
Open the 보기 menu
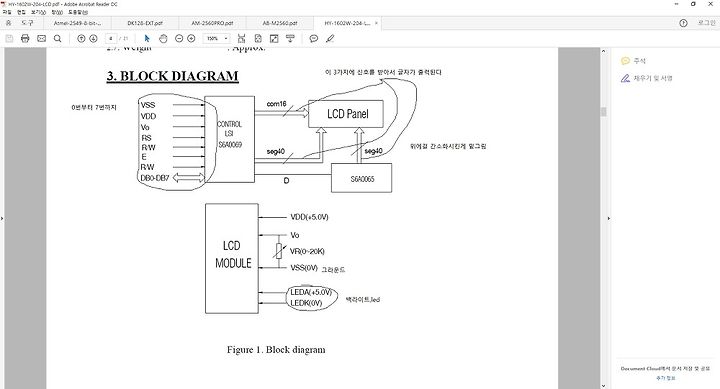click(x=38, y=12)
